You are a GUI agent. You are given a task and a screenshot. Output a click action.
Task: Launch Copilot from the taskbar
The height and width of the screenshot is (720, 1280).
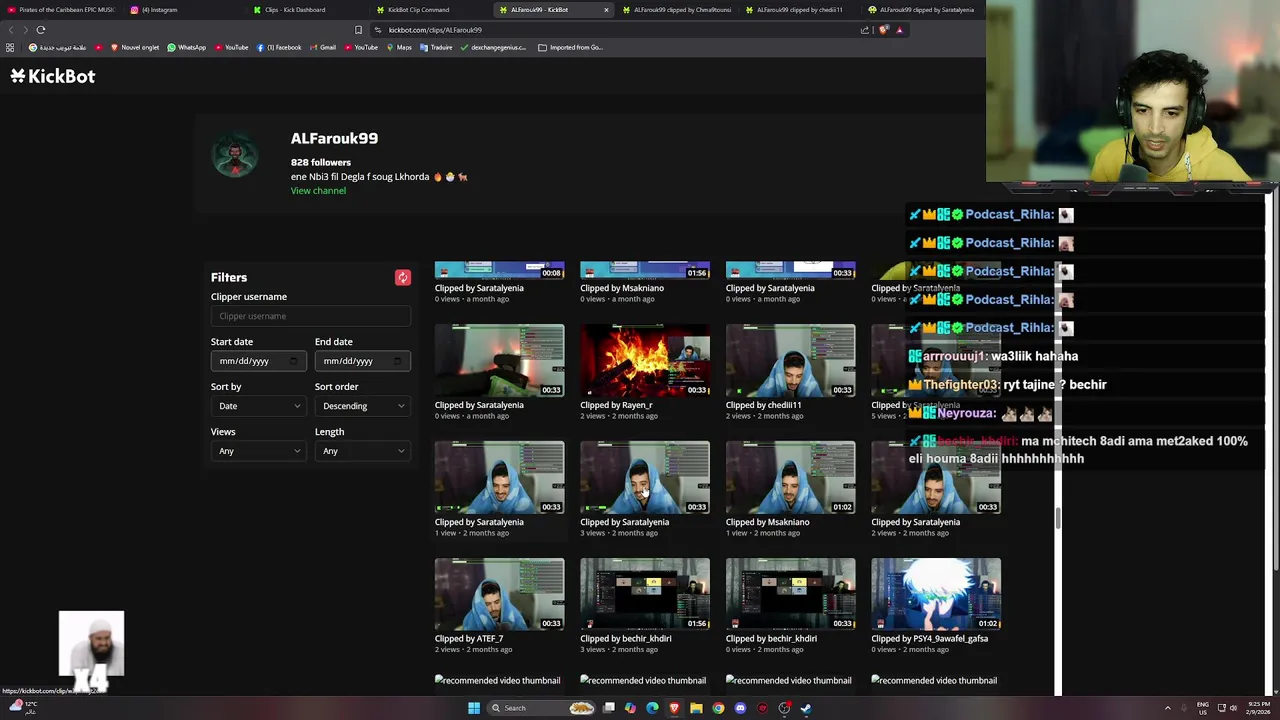click(x=630, y=708)
